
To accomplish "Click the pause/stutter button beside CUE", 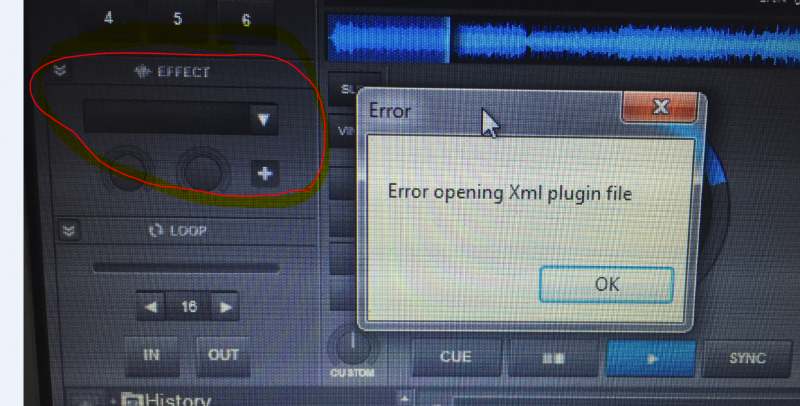I will pyautogui.click(x=553, y=358).
